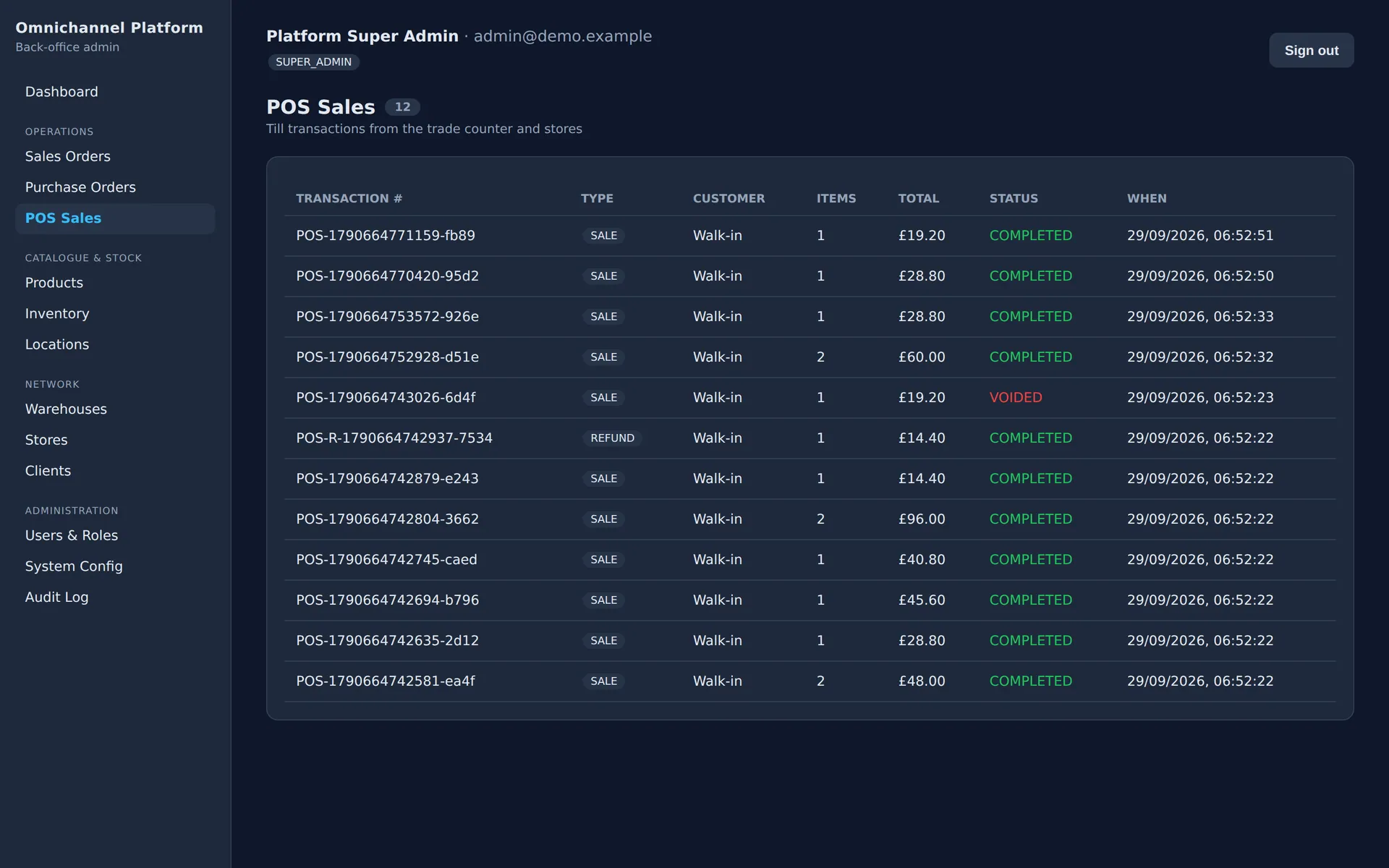Open System Config settings
This screenshot has width=1389, height=868.
point(115,566)
